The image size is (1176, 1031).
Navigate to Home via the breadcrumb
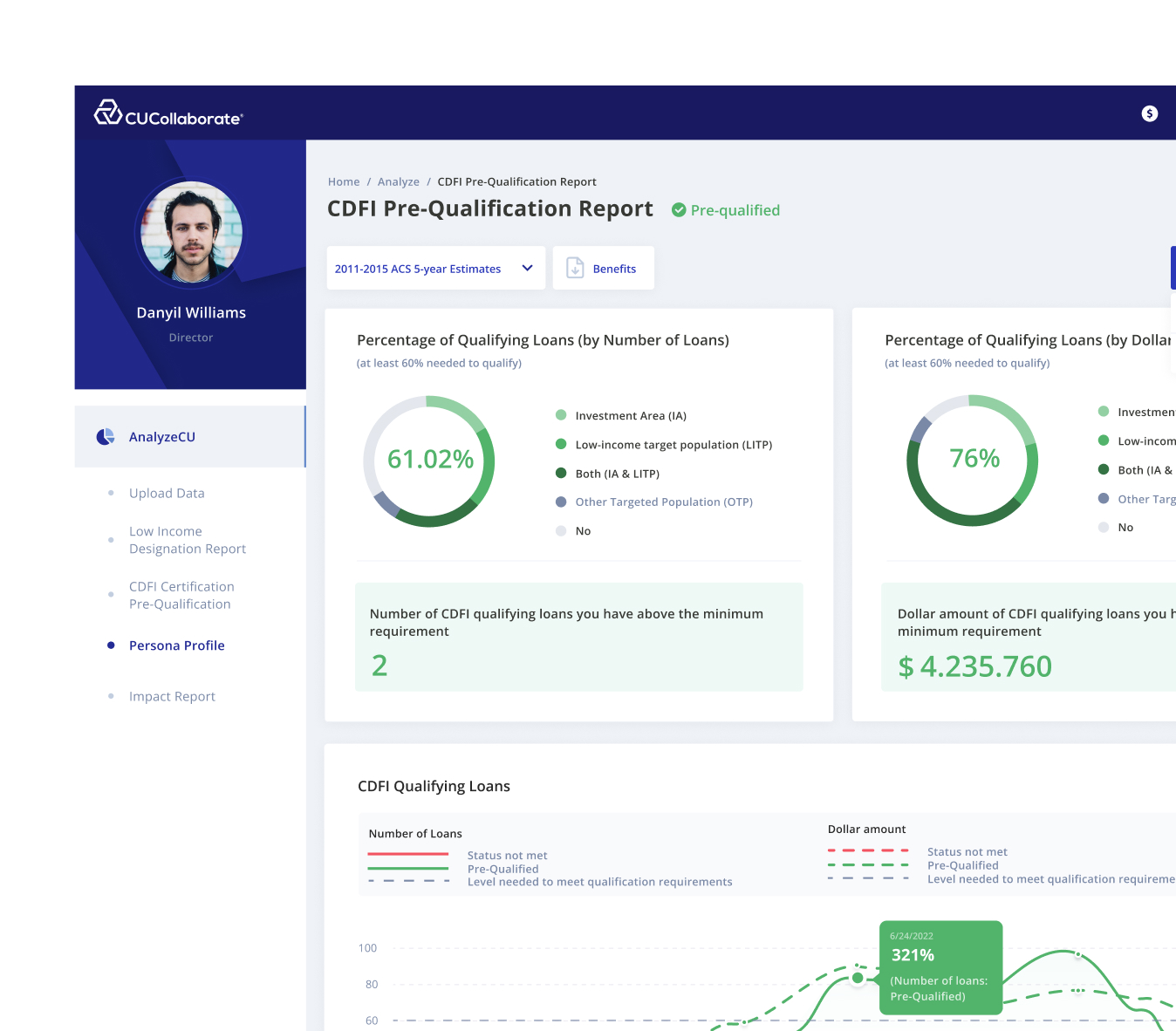[x=343, y=181]
